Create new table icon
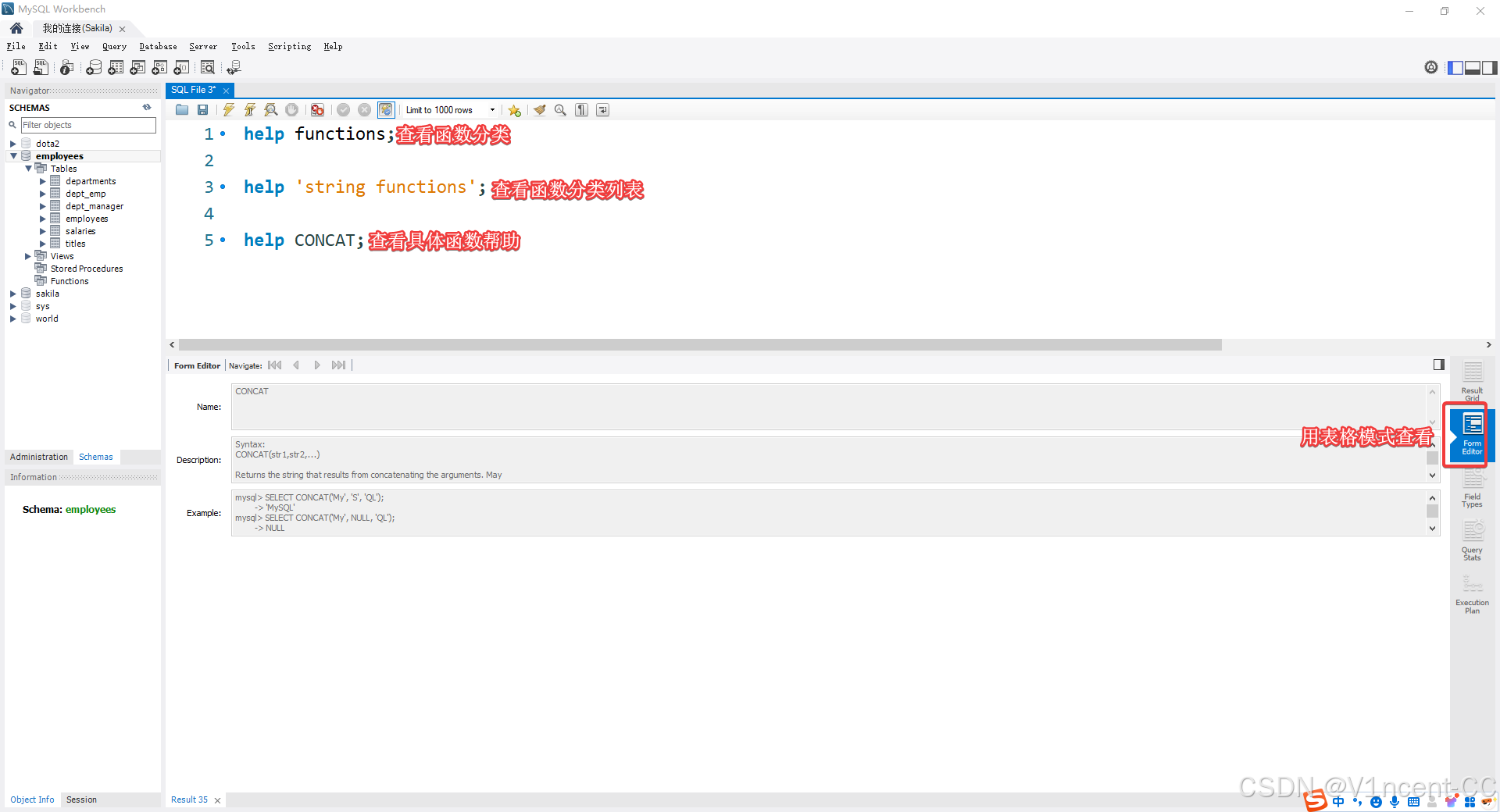The width and height of the screenshot is (1500, 812). click(116, 68)
